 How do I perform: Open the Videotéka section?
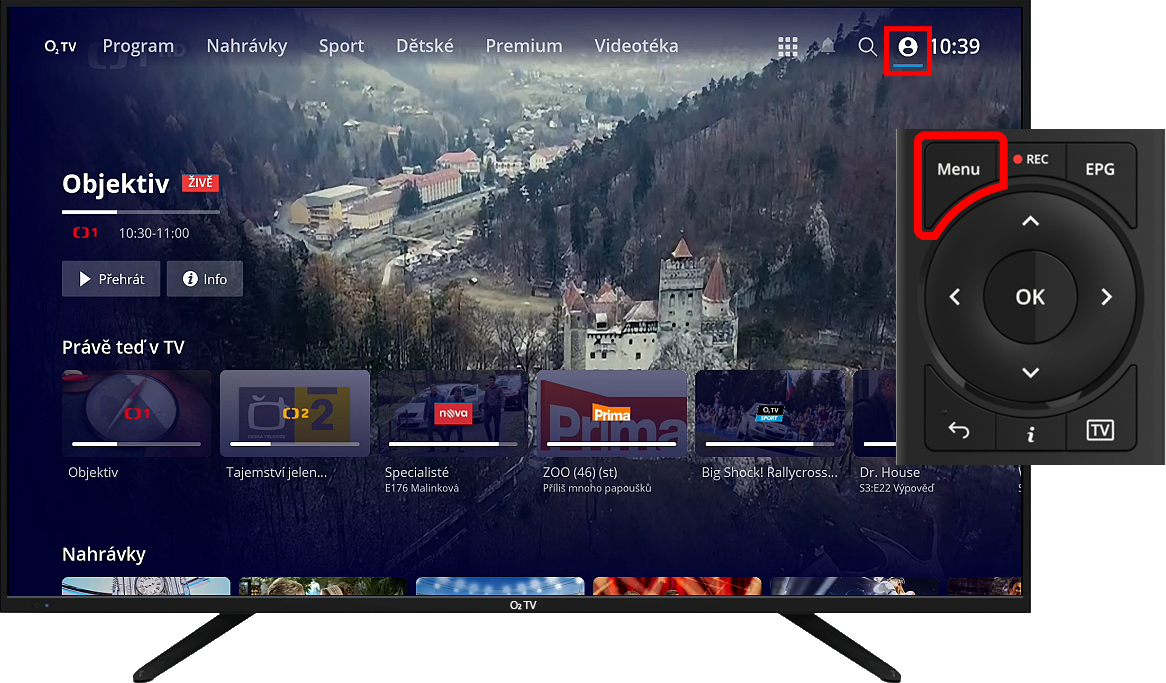[636, 46]
